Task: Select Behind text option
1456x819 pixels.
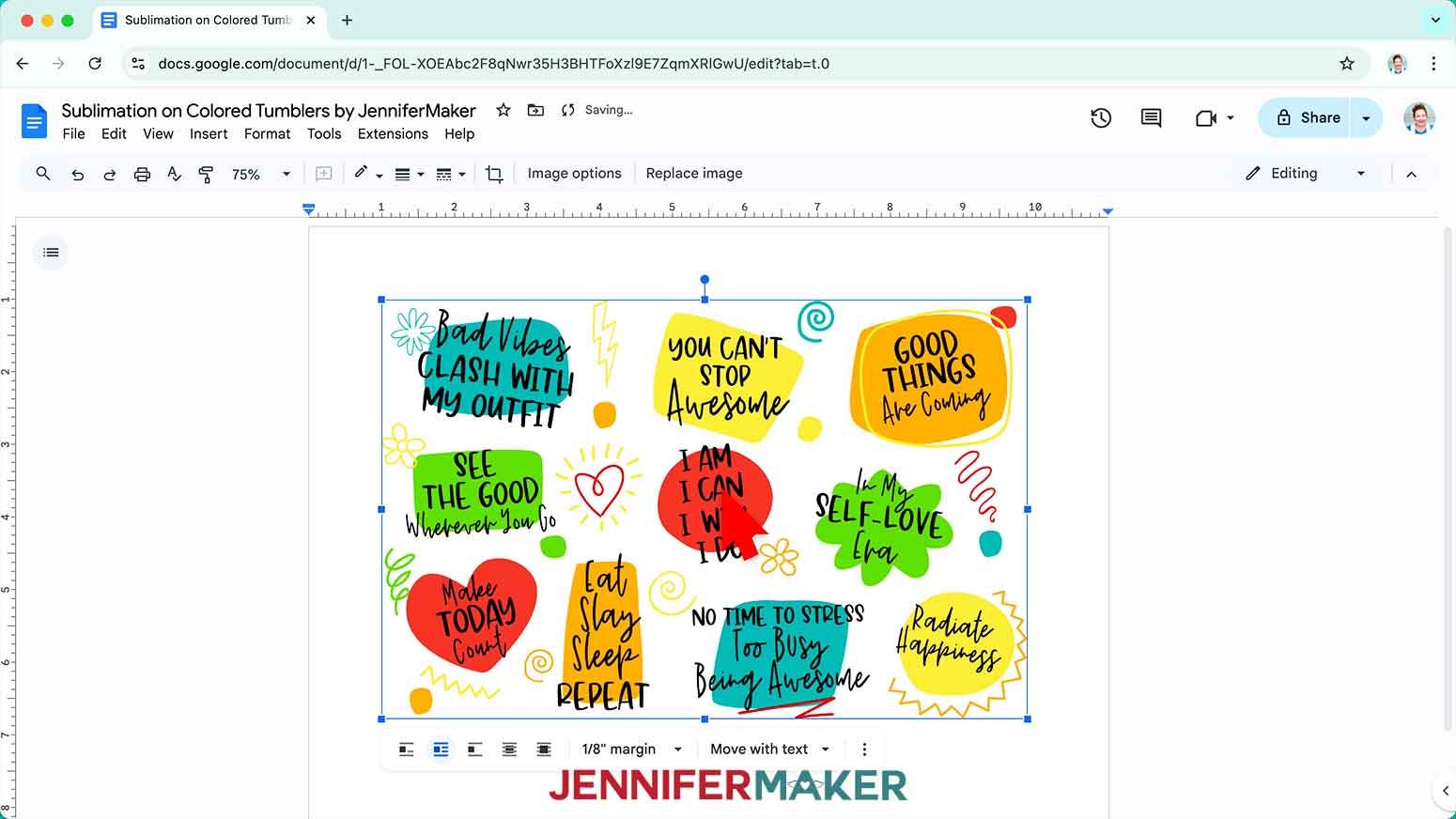Action: (509, 749)
